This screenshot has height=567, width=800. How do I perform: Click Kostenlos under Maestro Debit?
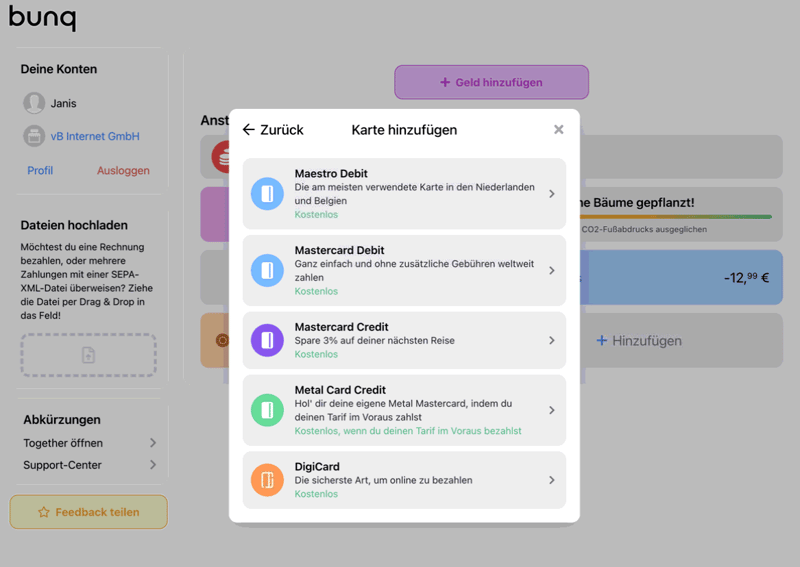[316, 214]
